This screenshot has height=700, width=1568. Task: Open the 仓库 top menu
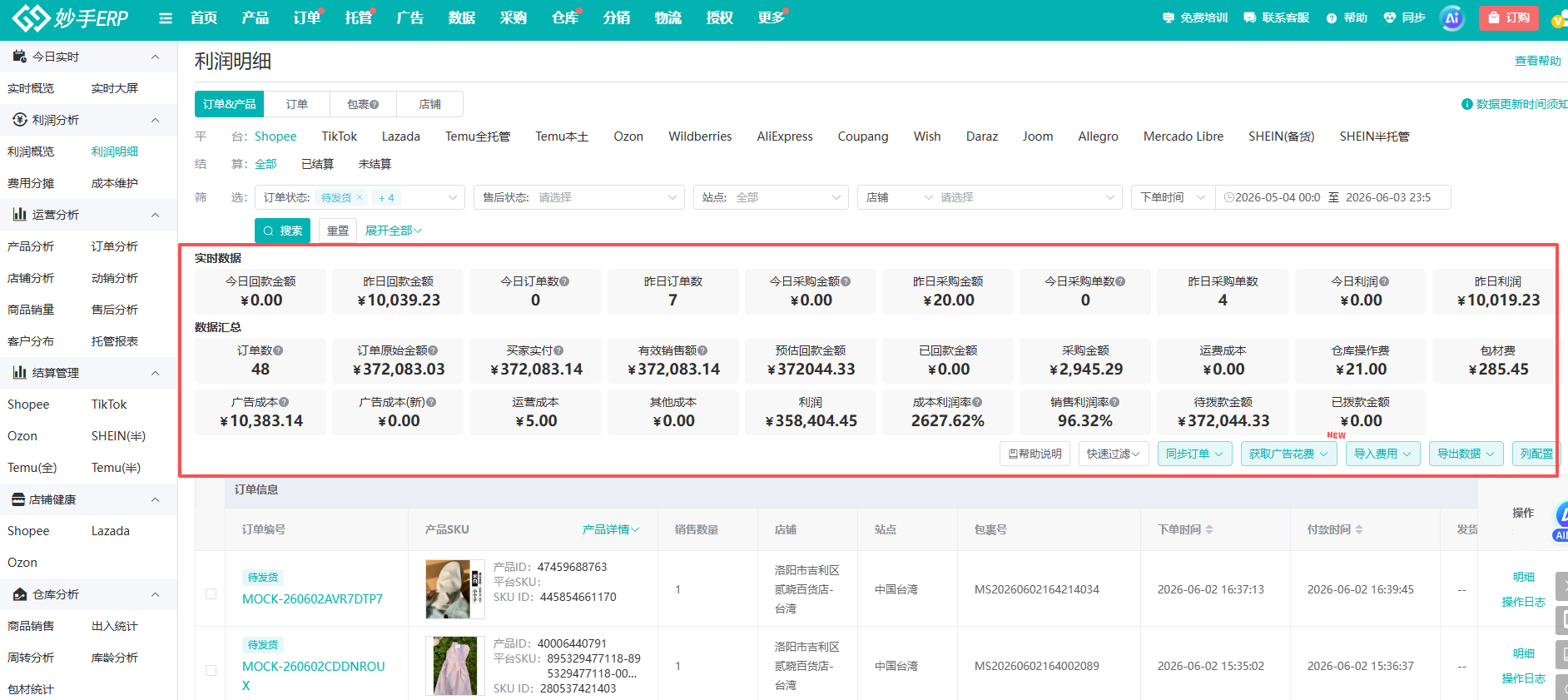click(565, 18)
